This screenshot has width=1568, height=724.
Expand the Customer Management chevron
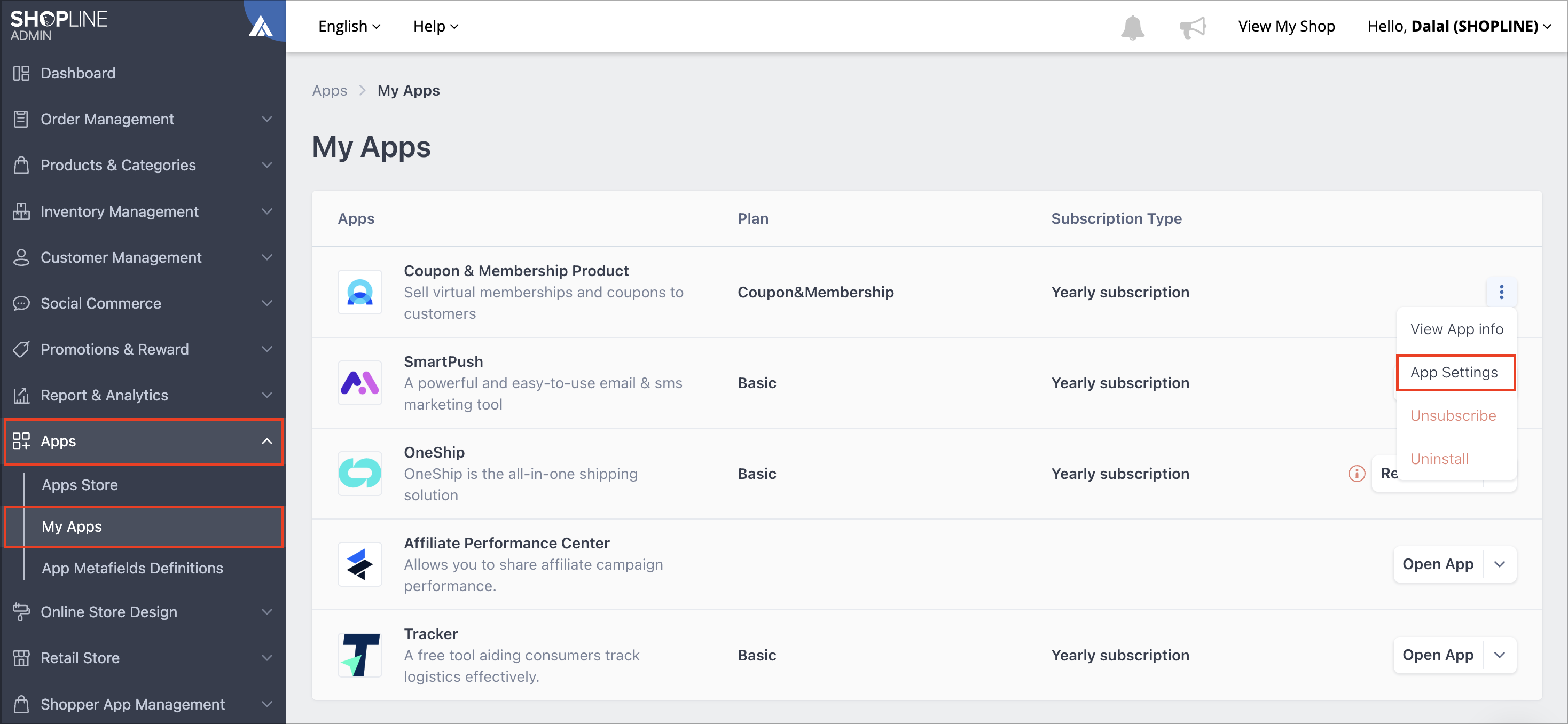pyautogui.click(x=266, y=257)
